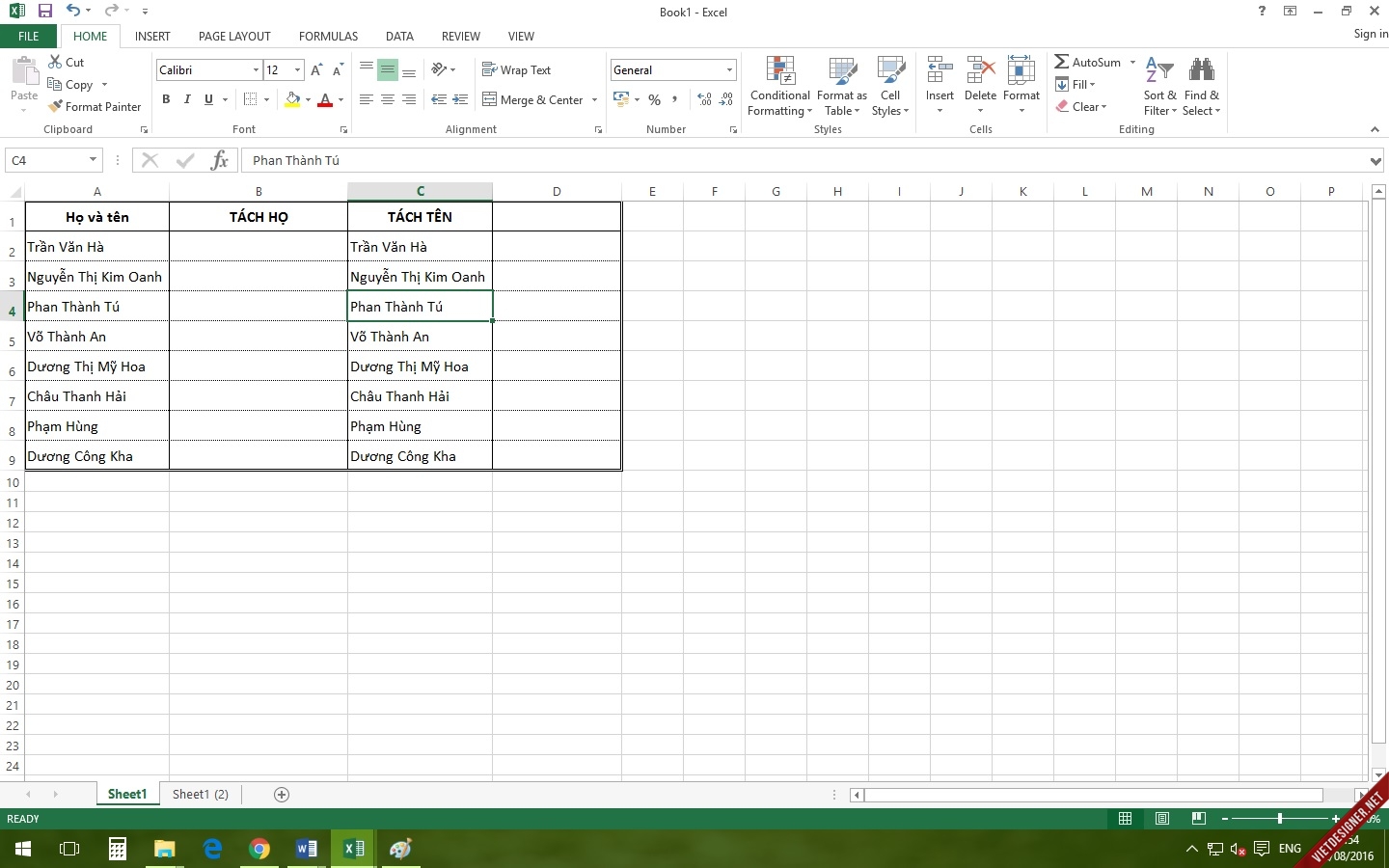Click the yellow Fill Color swatch
Image resolution: width=1389 pixels, height=868 pixels.
(292, 99)
